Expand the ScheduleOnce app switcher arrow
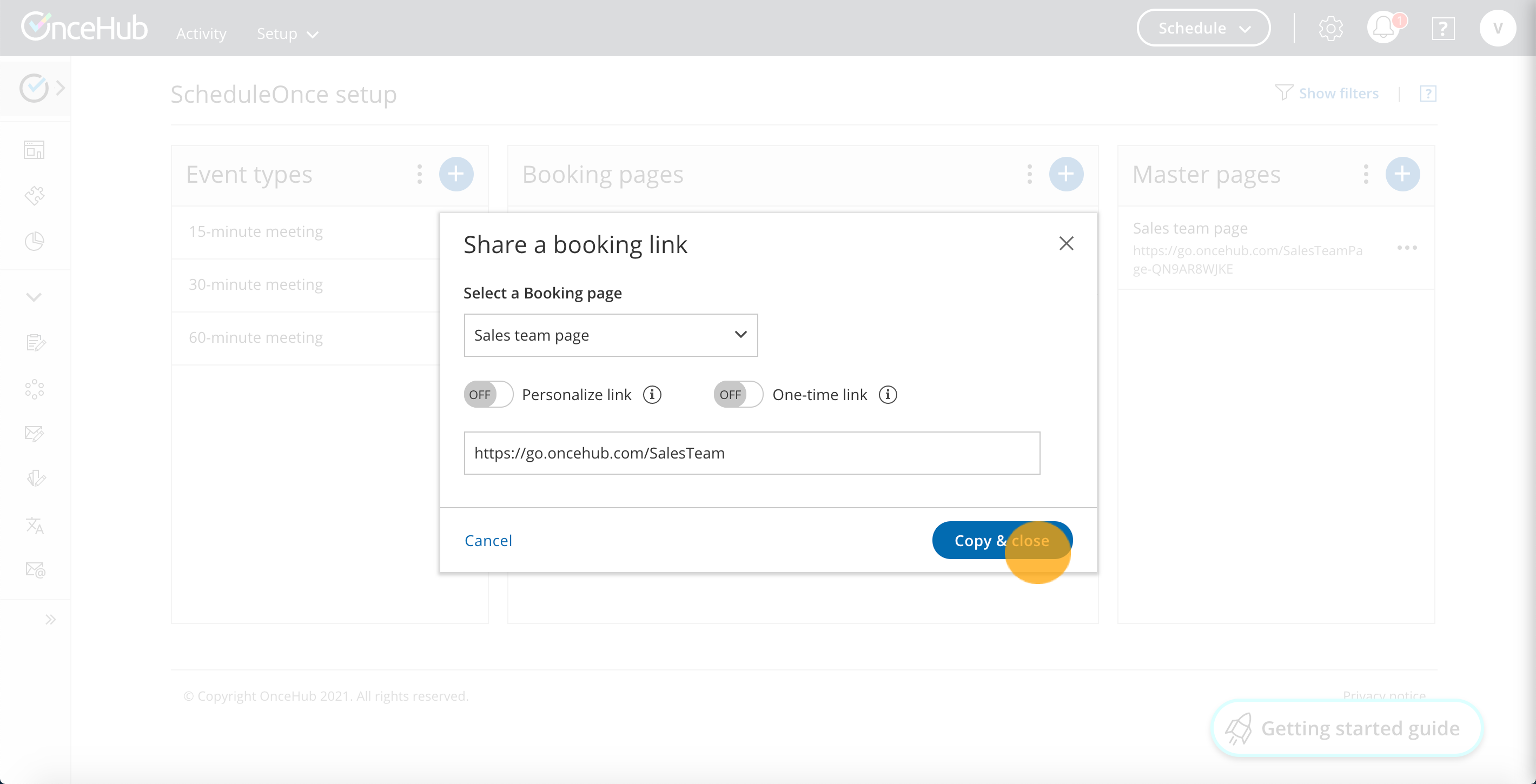This screenshot has height=784, width=1536. [x=60, y=88]
